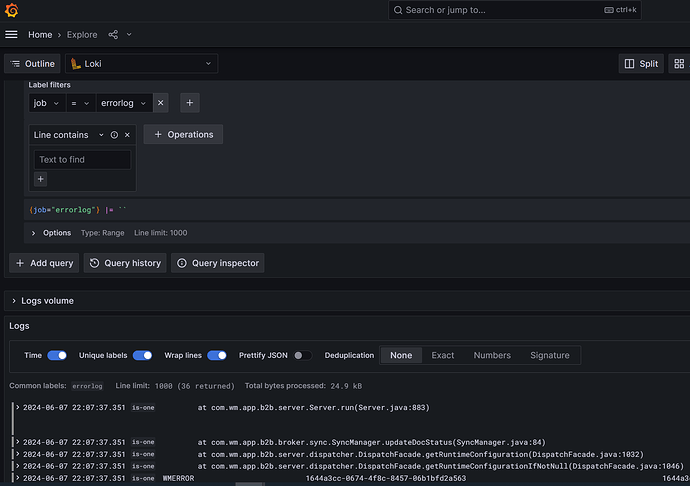This screenshot has height=486, width=690.
Task: Select the Exact deduplication option
Action: point(442,355)
